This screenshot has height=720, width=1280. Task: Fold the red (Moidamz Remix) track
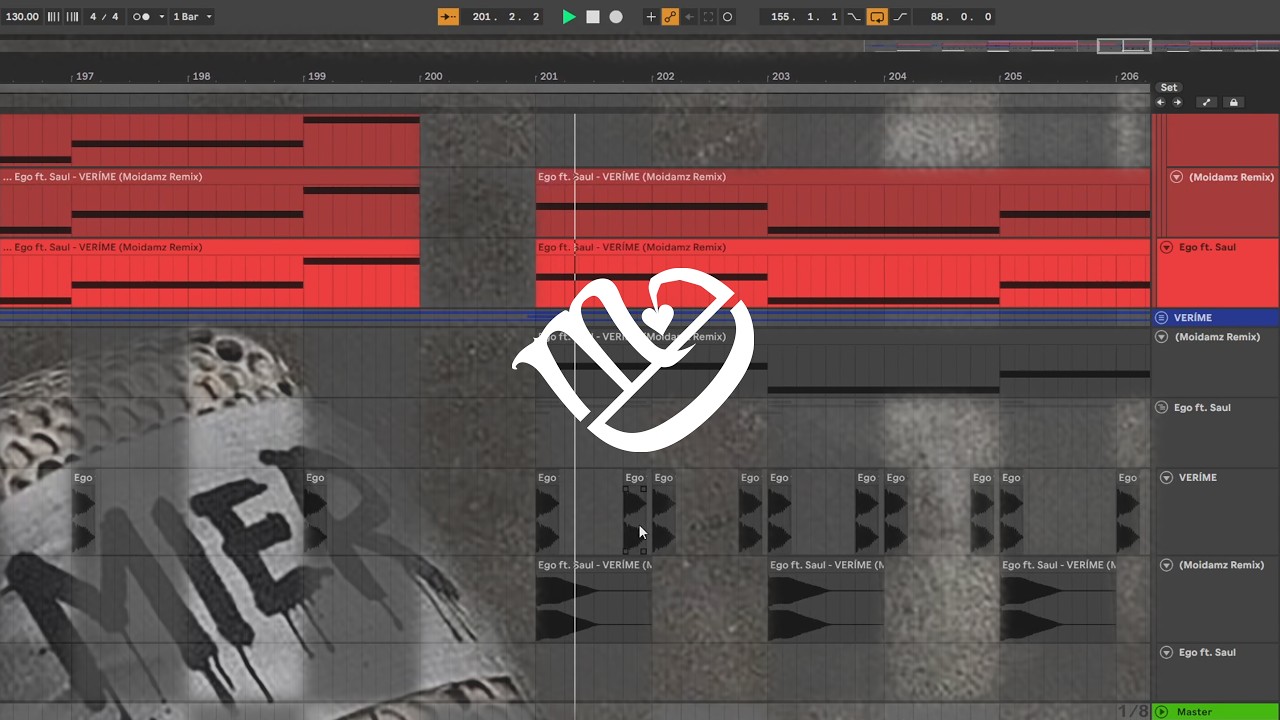tap(1176, 177)
